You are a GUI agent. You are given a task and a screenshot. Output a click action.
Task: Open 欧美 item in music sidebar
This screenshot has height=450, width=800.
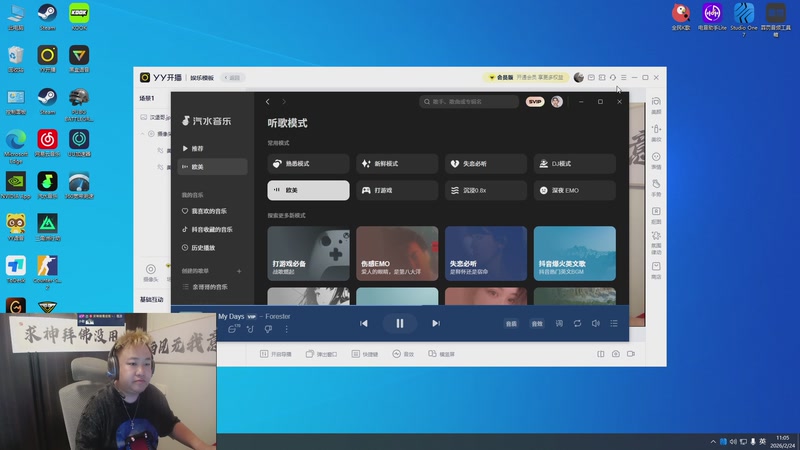[212, 167]
